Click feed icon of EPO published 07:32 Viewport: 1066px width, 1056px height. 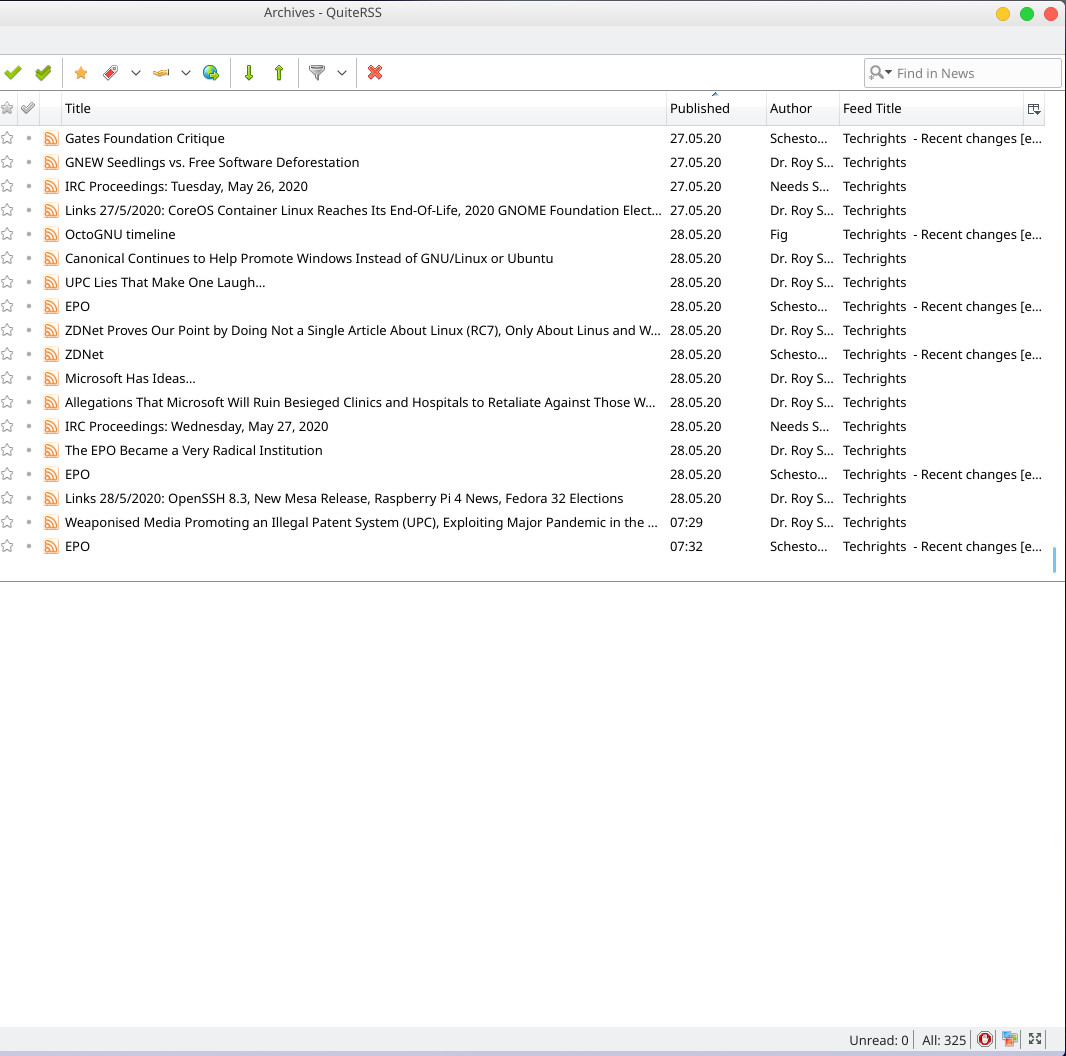pos(51,547)
